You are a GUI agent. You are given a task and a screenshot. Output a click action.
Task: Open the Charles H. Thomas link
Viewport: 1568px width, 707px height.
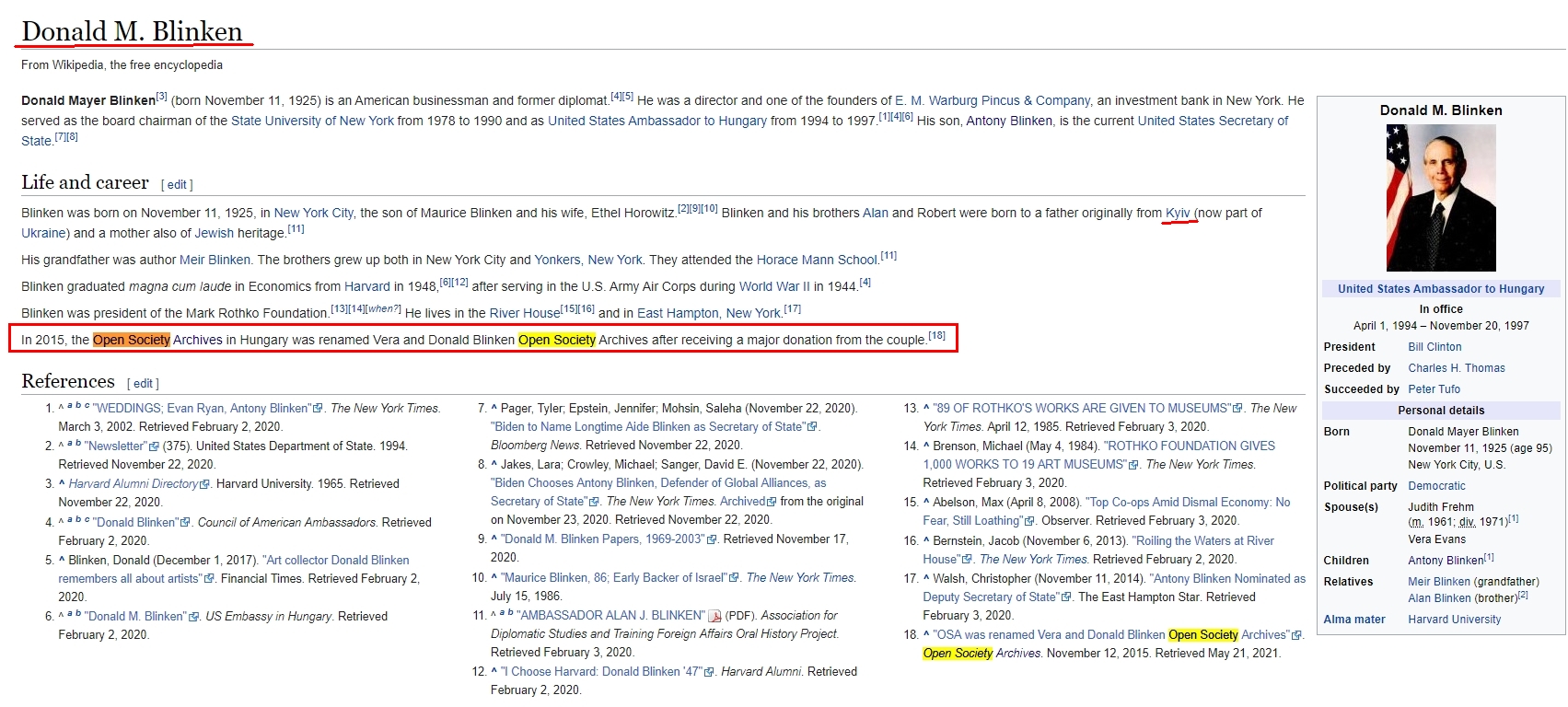(1457, 368)
